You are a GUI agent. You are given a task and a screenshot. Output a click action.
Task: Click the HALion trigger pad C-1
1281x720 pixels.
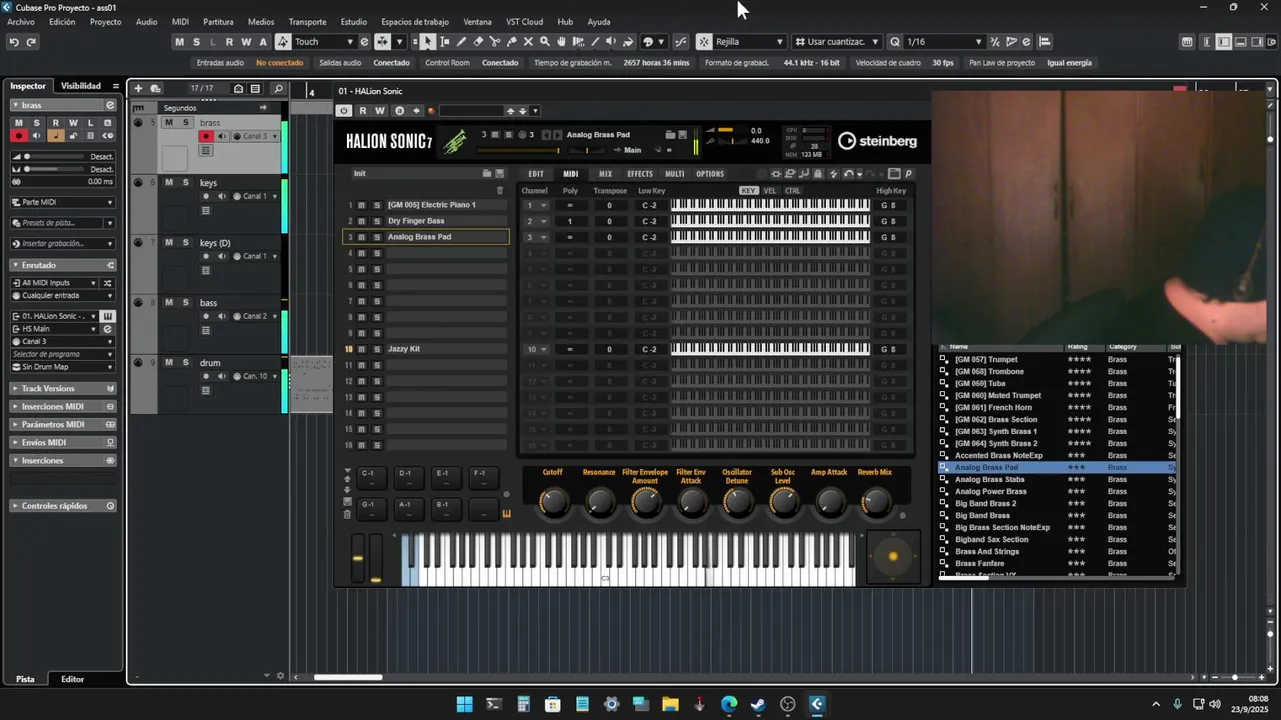pyautogui.click(x=372, y=477)
